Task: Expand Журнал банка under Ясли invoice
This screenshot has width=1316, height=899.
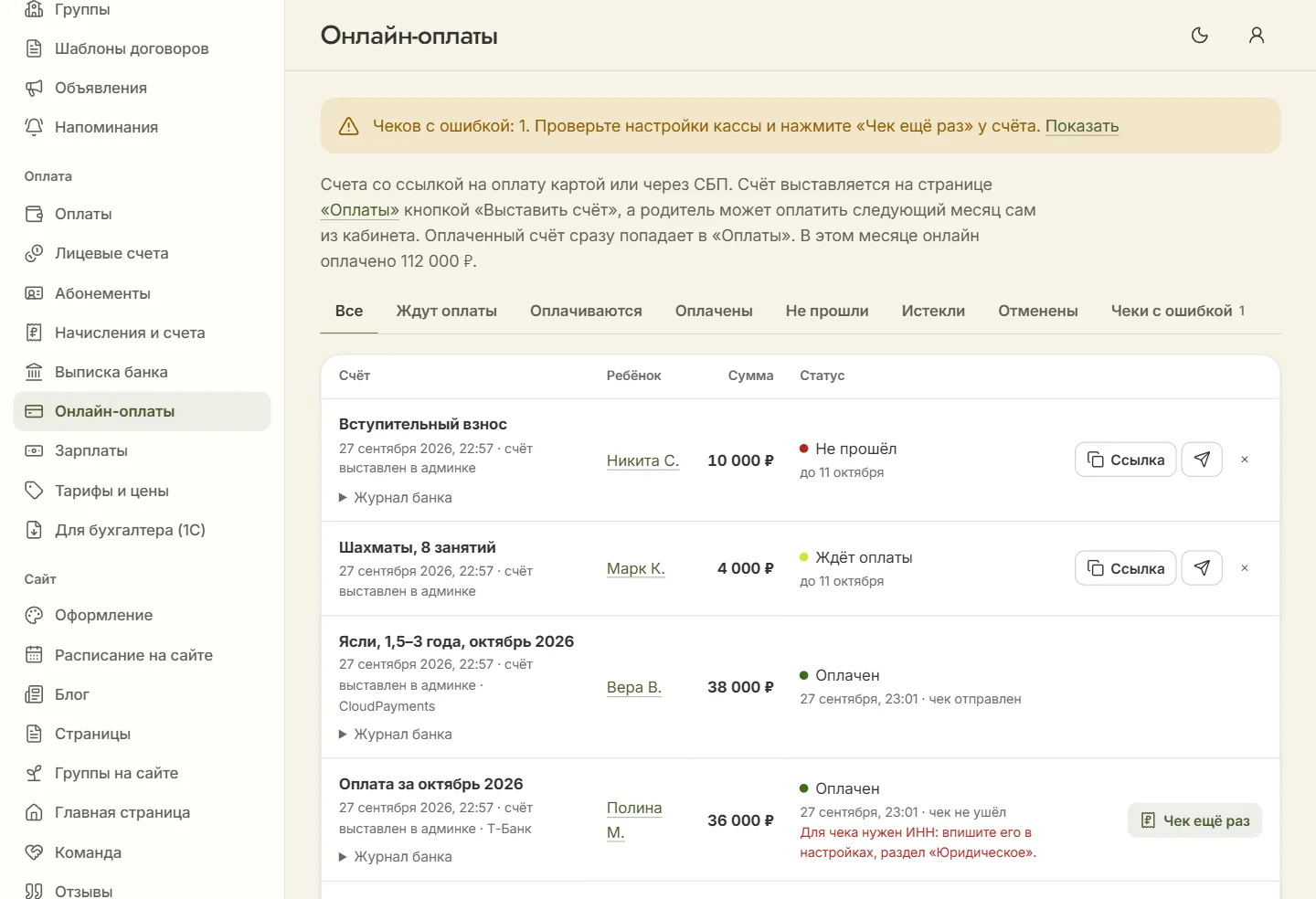Action: [395, 735]
